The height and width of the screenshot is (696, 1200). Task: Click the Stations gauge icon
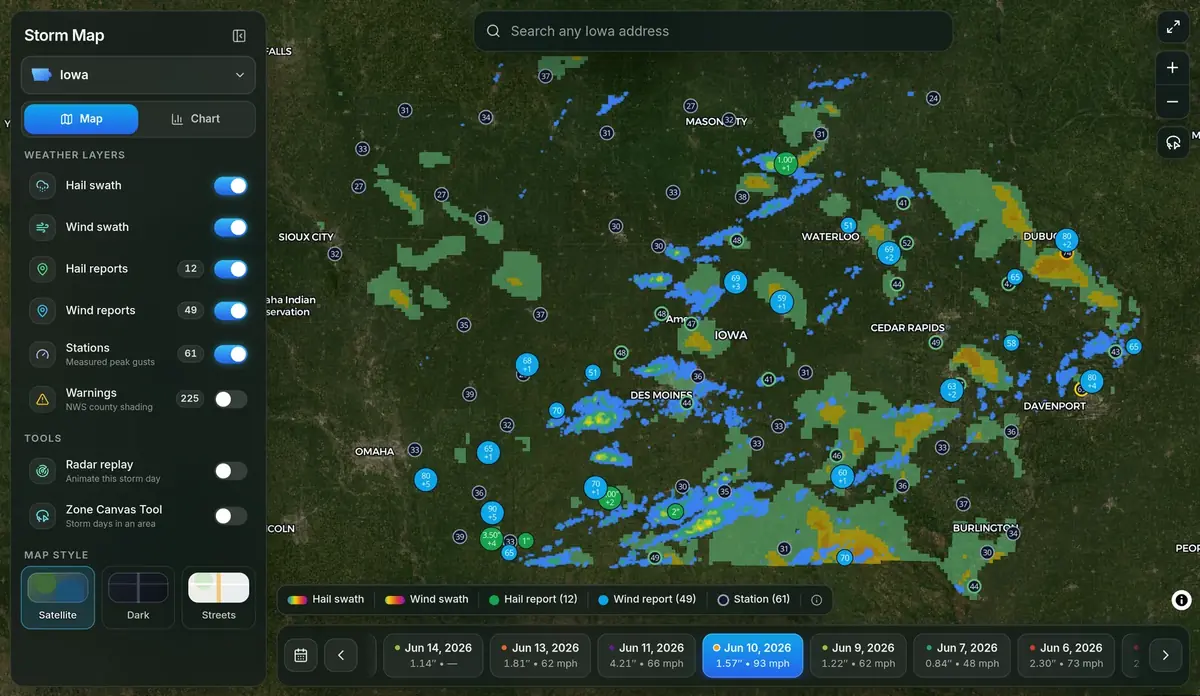click(42, 354)
